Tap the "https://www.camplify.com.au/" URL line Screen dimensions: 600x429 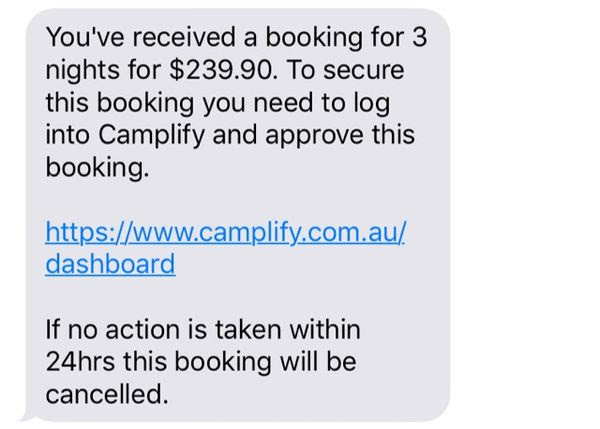[x=225, y=232]
